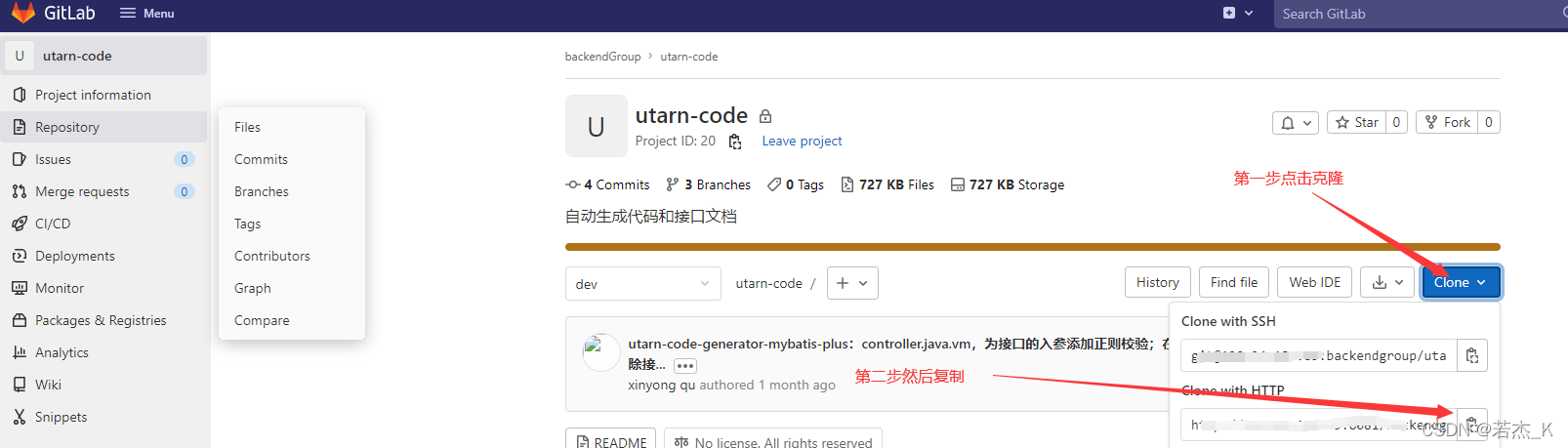Viewport: 1568px width, 448px height.
Task: Open the README button
Action: (611, 442)
